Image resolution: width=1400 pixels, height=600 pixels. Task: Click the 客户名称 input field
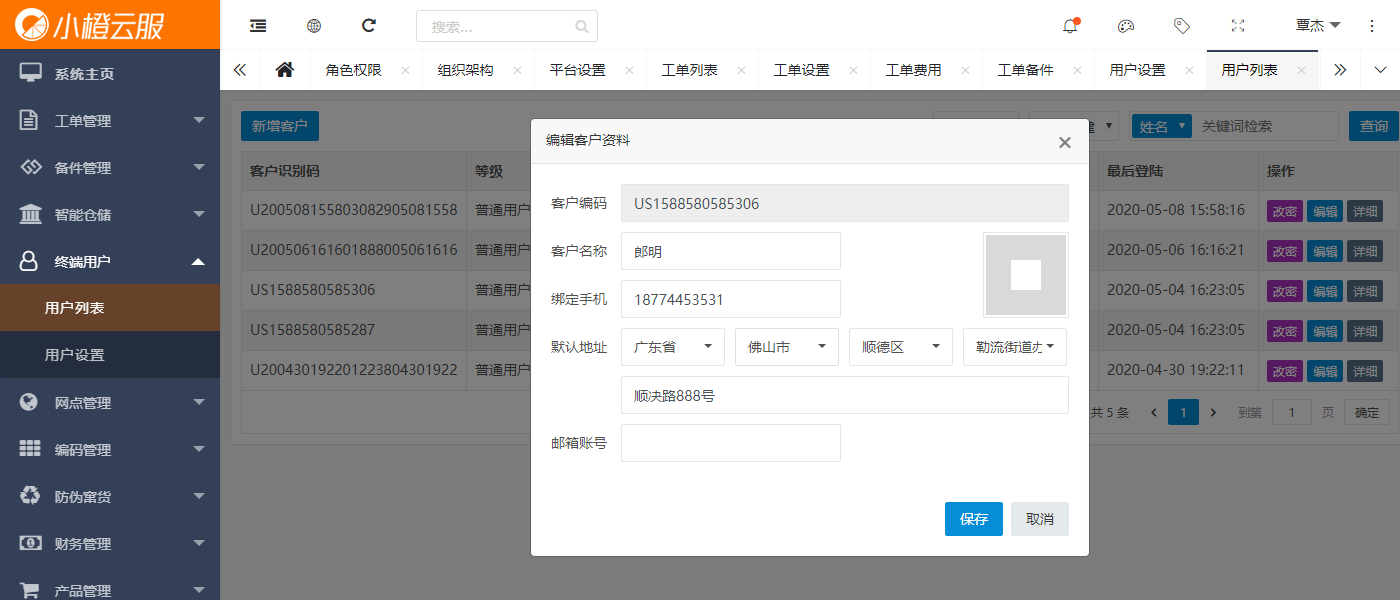[731, 251]
